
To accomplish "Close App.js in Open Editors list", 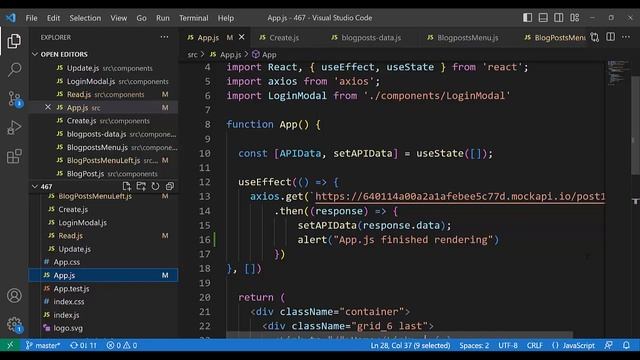I will (x=48, y=107).
